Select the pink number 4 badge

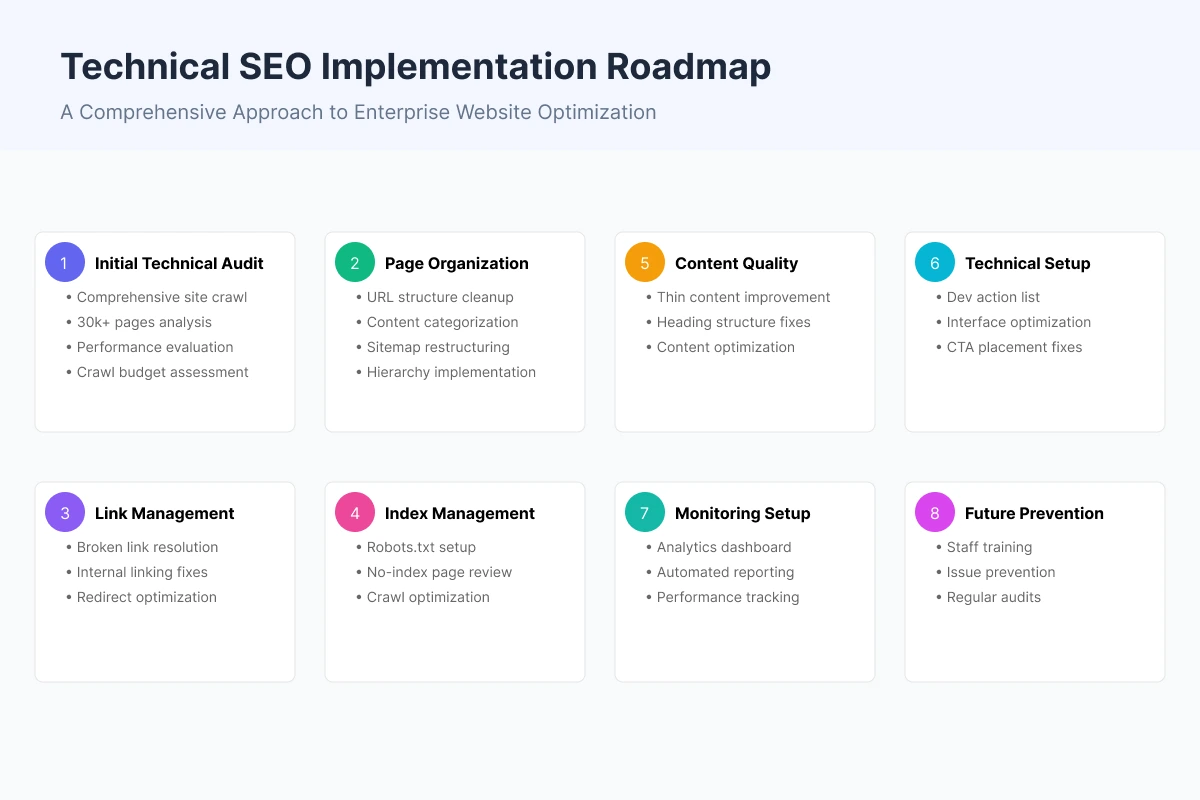tap(354, 512)
